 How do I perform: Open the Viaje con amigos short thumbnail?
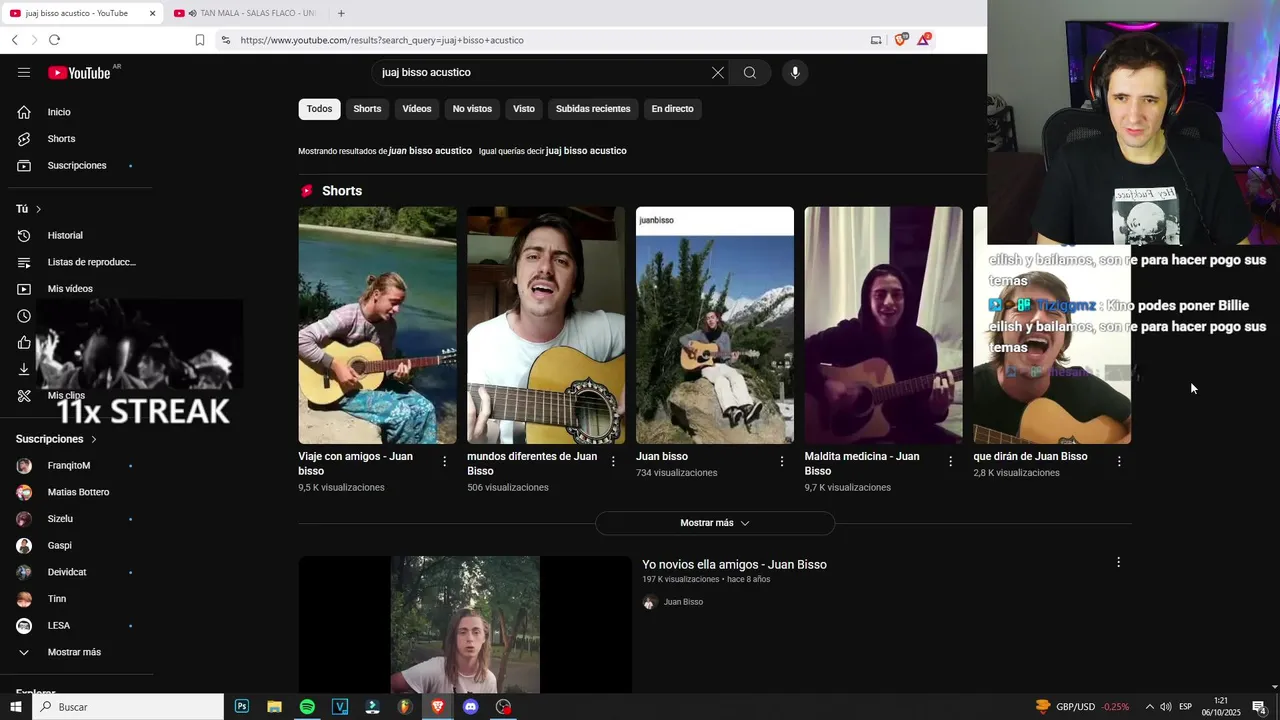[x=377, y=325]
